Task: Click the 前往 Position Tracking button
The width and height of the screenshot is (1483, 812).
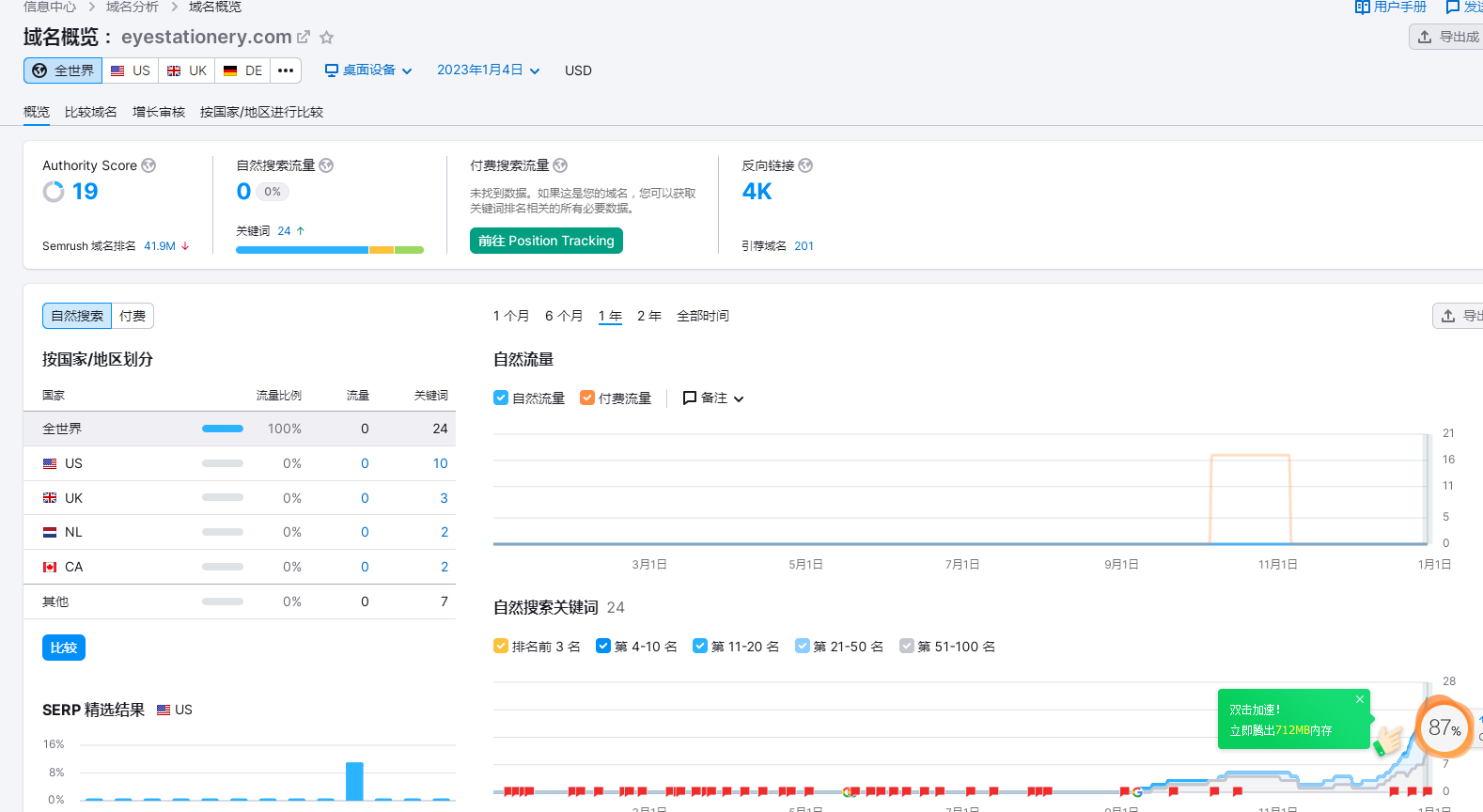Action: coord(546,241)
